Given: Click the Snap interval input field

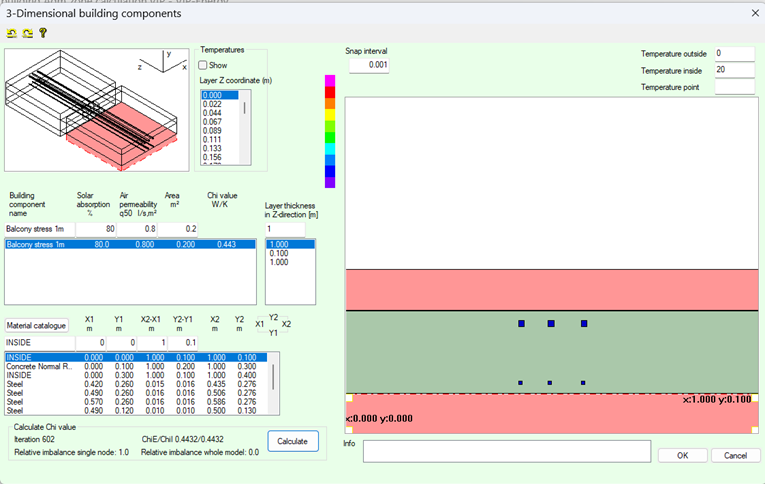Looking at the screenshot, I should click(x=369, y=65).
